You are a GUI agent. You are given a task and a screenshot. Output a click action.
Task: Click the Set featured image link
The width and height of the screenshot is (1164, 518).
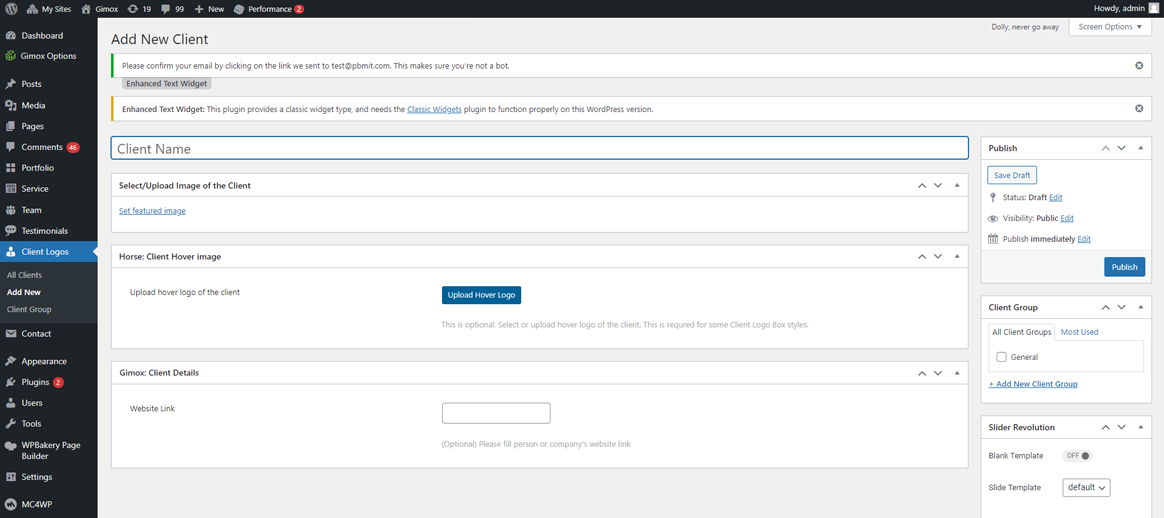tap(152, 211)
